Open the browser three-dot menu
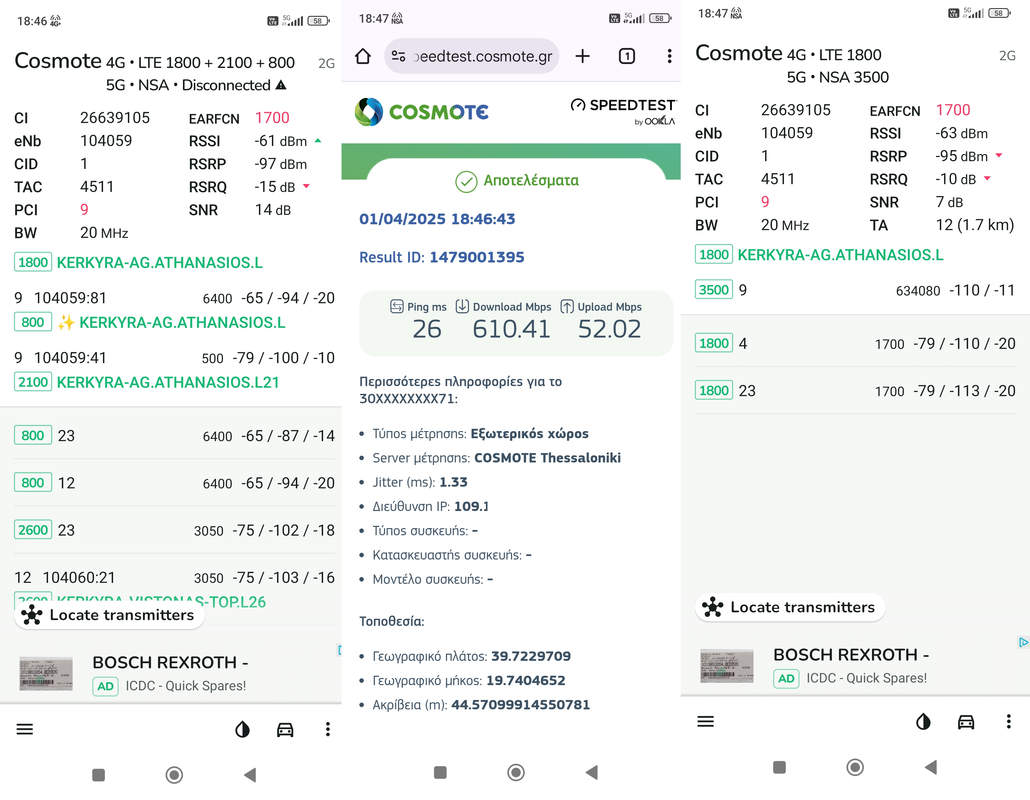The height and width of the screenshot is (800, 1030). pyautogui.click(x=669, y=56)
